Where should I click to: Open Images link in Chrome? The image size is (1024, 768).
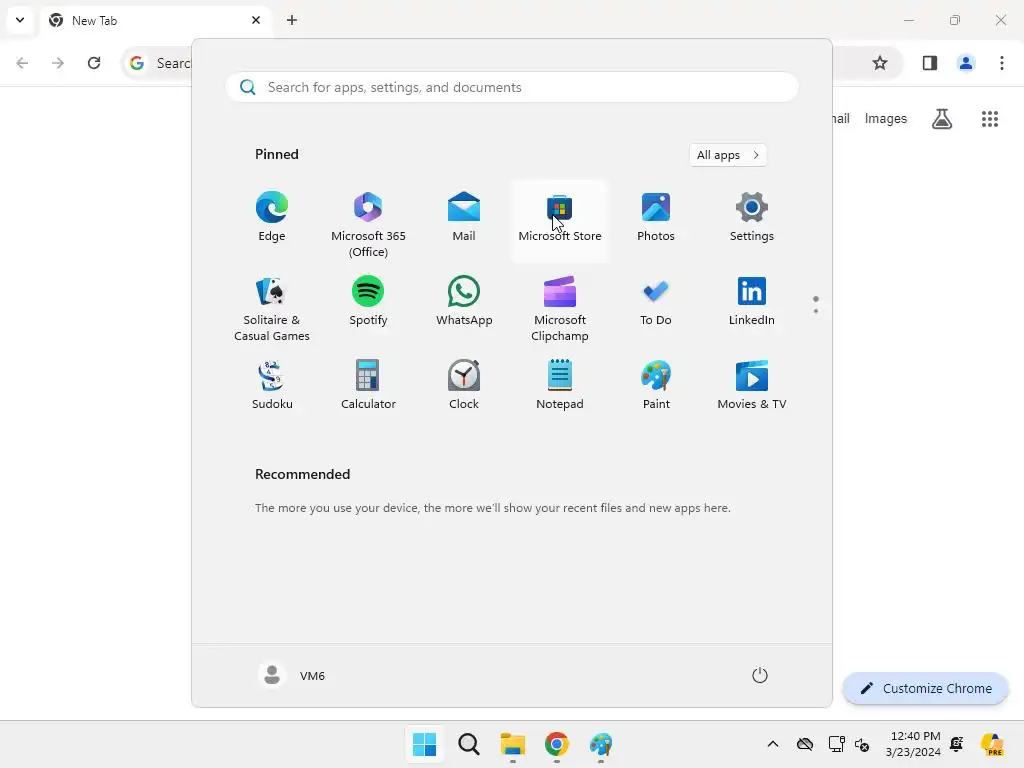886,119
